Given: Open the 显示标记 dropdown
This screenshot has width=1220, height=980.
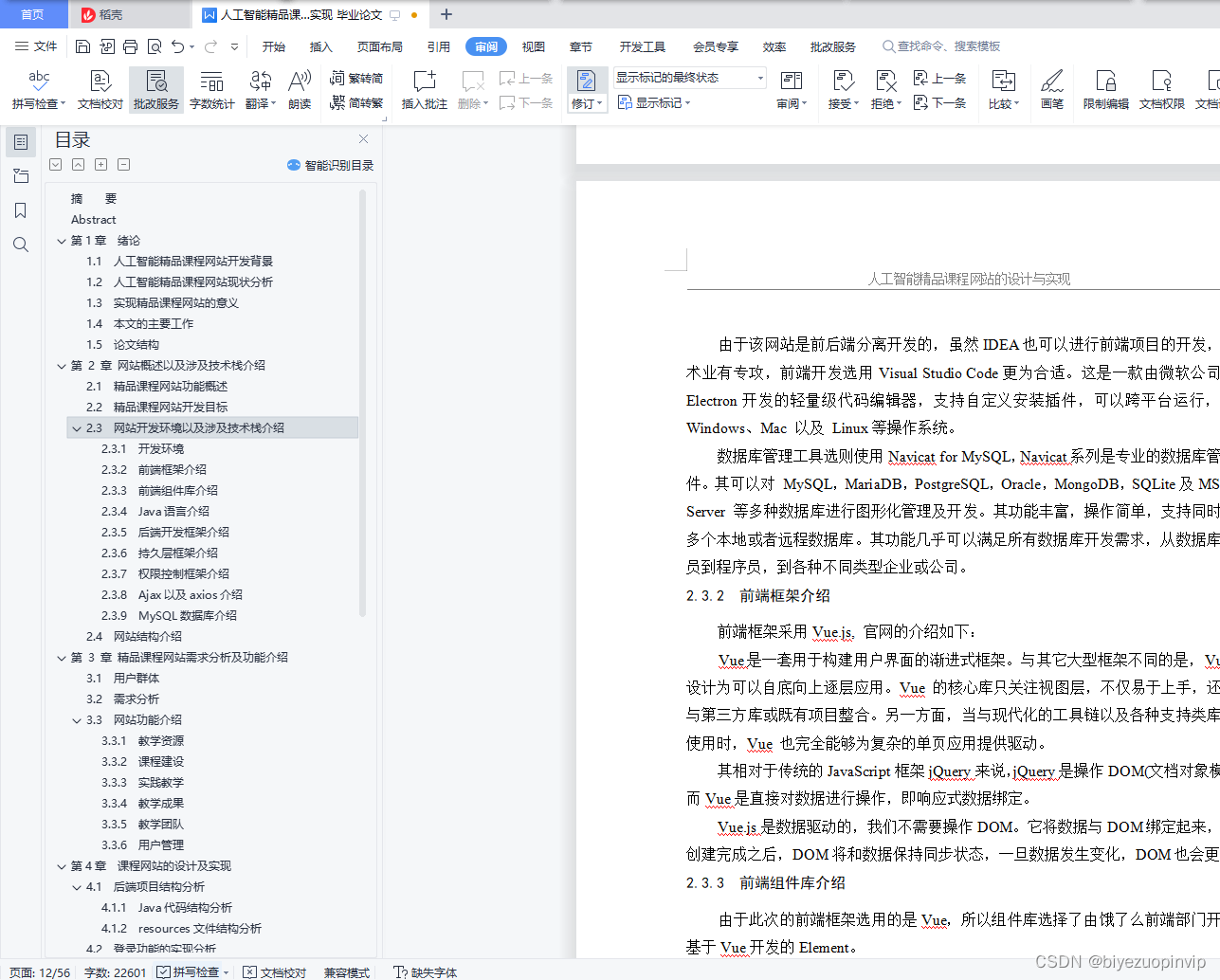Looking at the screenshot, I should (x=654, y=102).
